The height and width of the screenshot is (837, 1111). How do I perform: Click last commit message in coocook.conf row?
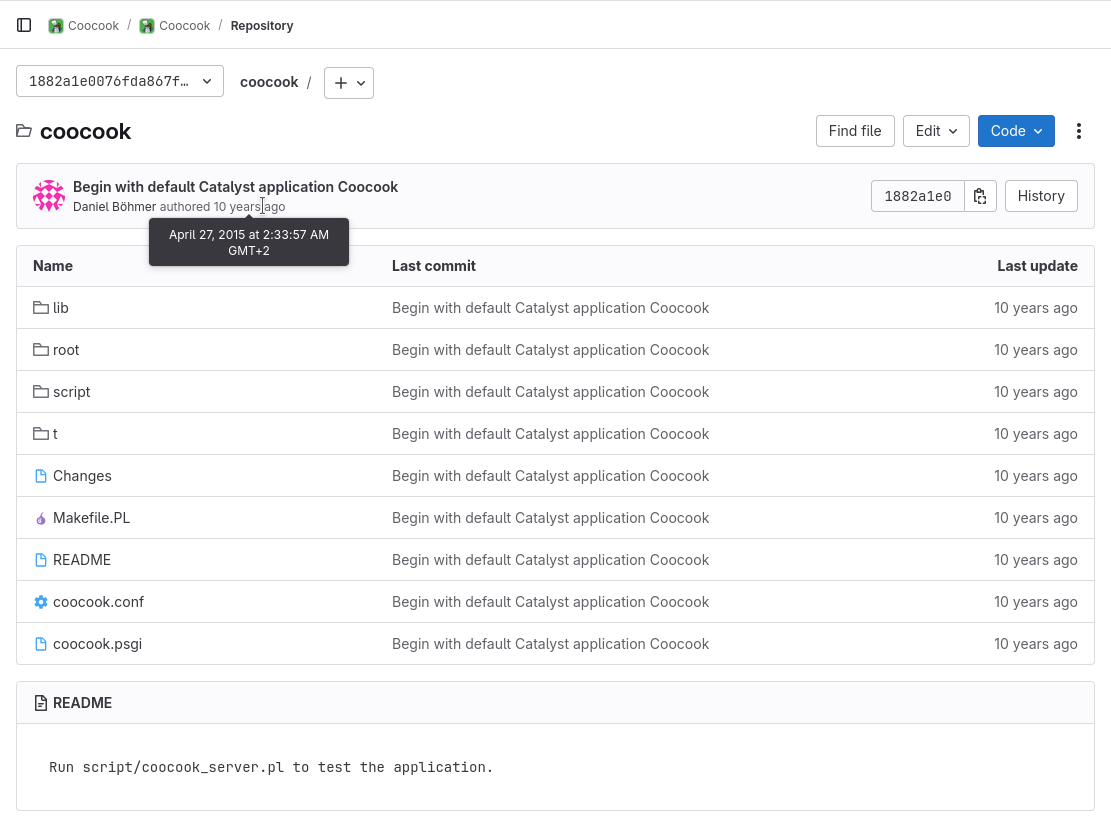(x=550, y=602)
